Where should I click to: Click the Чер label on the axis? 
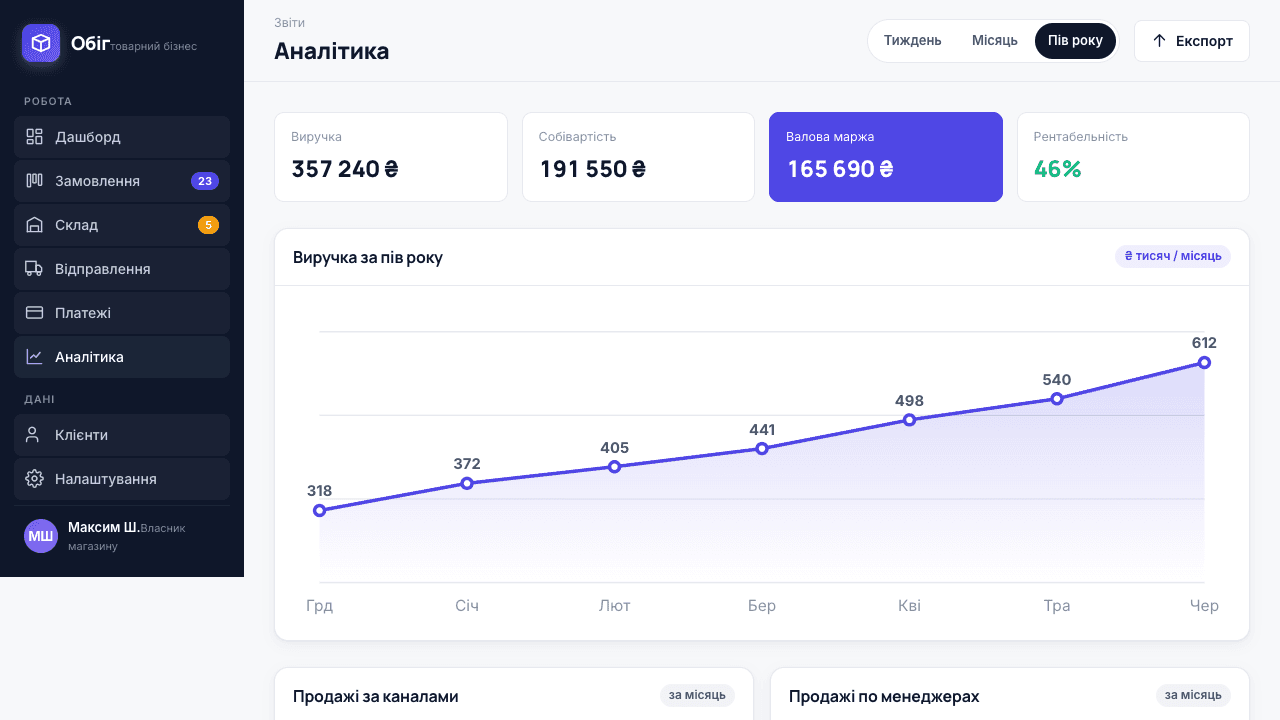point(1204,605)
